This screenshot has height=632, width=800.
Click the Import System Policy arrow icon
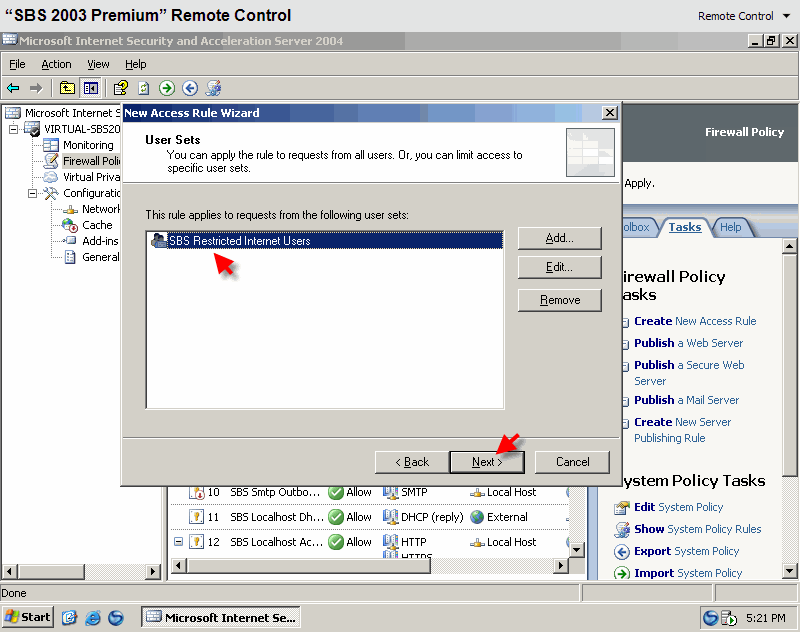click(621, 573)
